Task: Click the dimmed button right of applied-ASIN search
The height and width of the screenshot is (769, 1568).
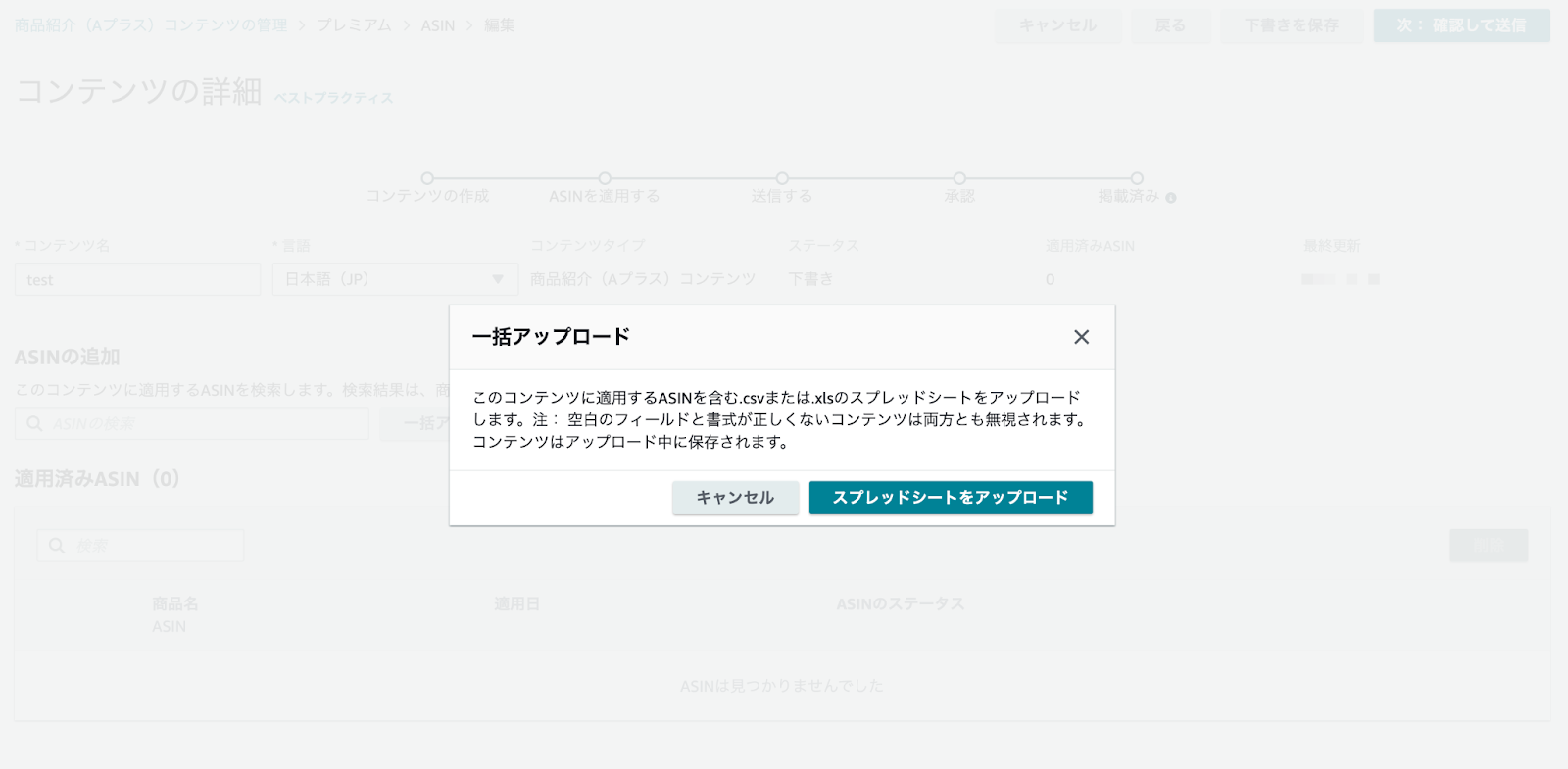Action: click(x=1489, y=546)
